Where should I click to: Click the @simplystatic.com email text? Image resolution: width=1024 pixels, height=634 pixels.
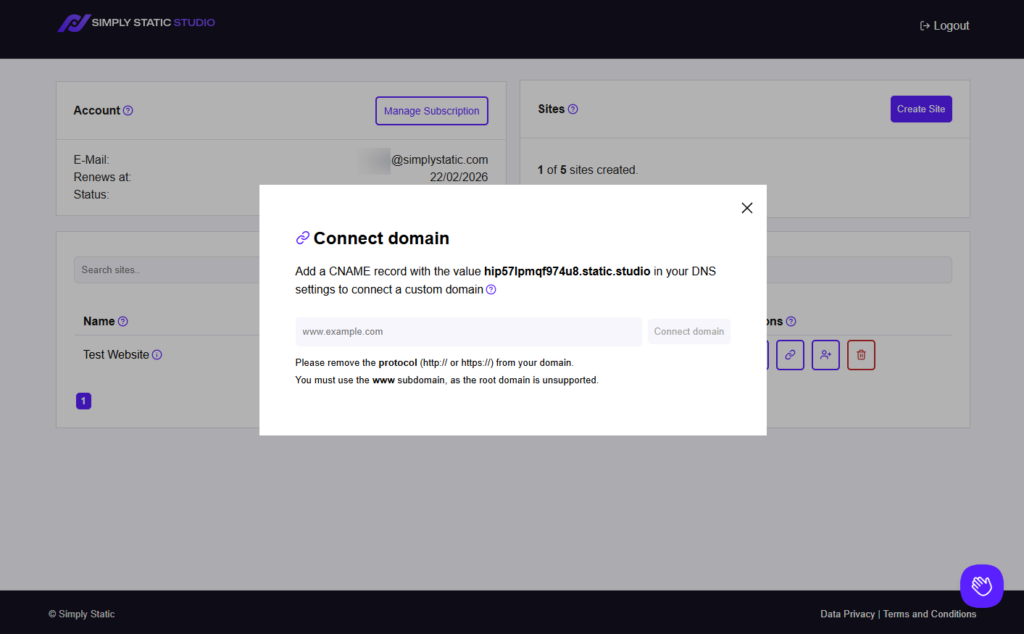(440, 159)
